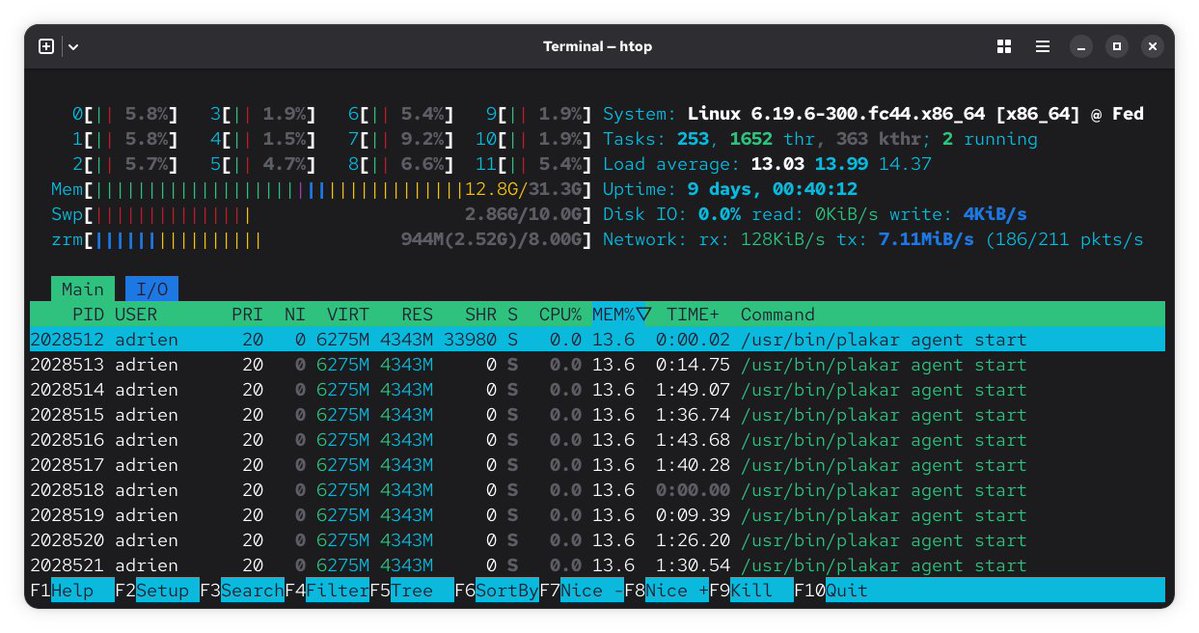Image resolution: width=1199 pixels, height=633 pixels.
Task: Click the Uptime 9 days value
Action: point(772,189)
